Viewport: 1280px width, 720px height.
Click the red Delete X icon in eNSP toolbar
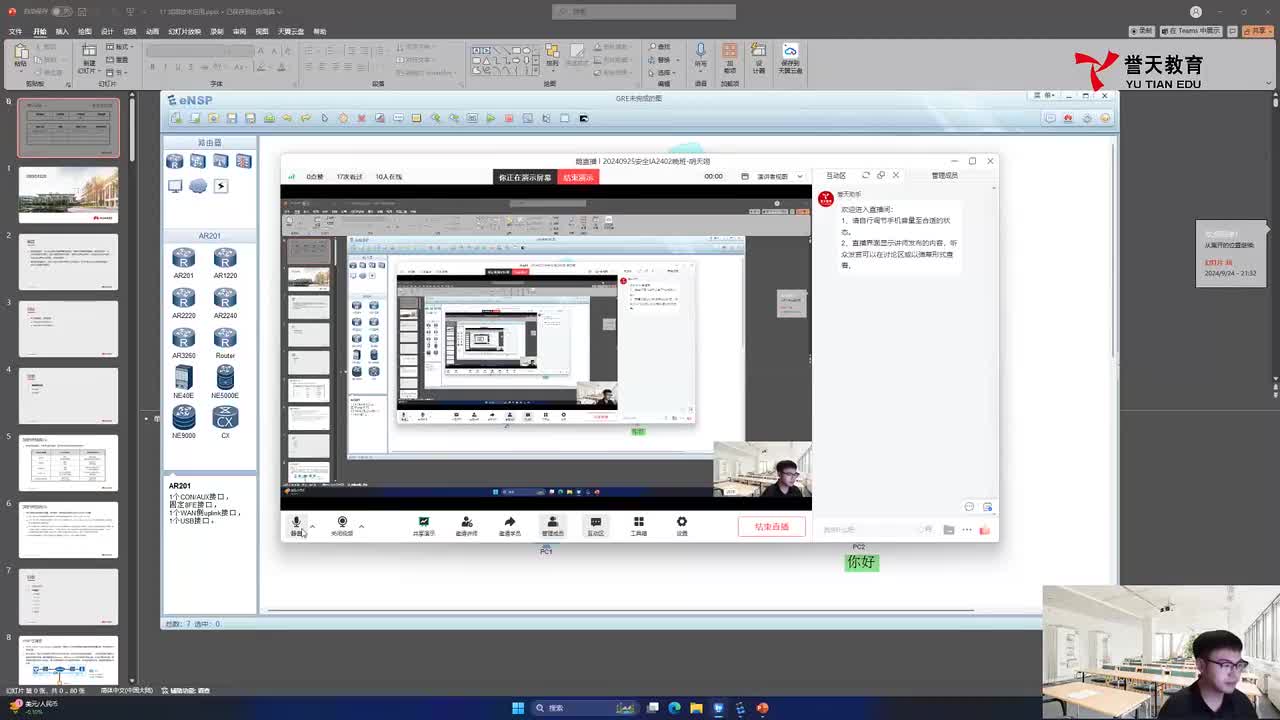[x=361, y=118]
